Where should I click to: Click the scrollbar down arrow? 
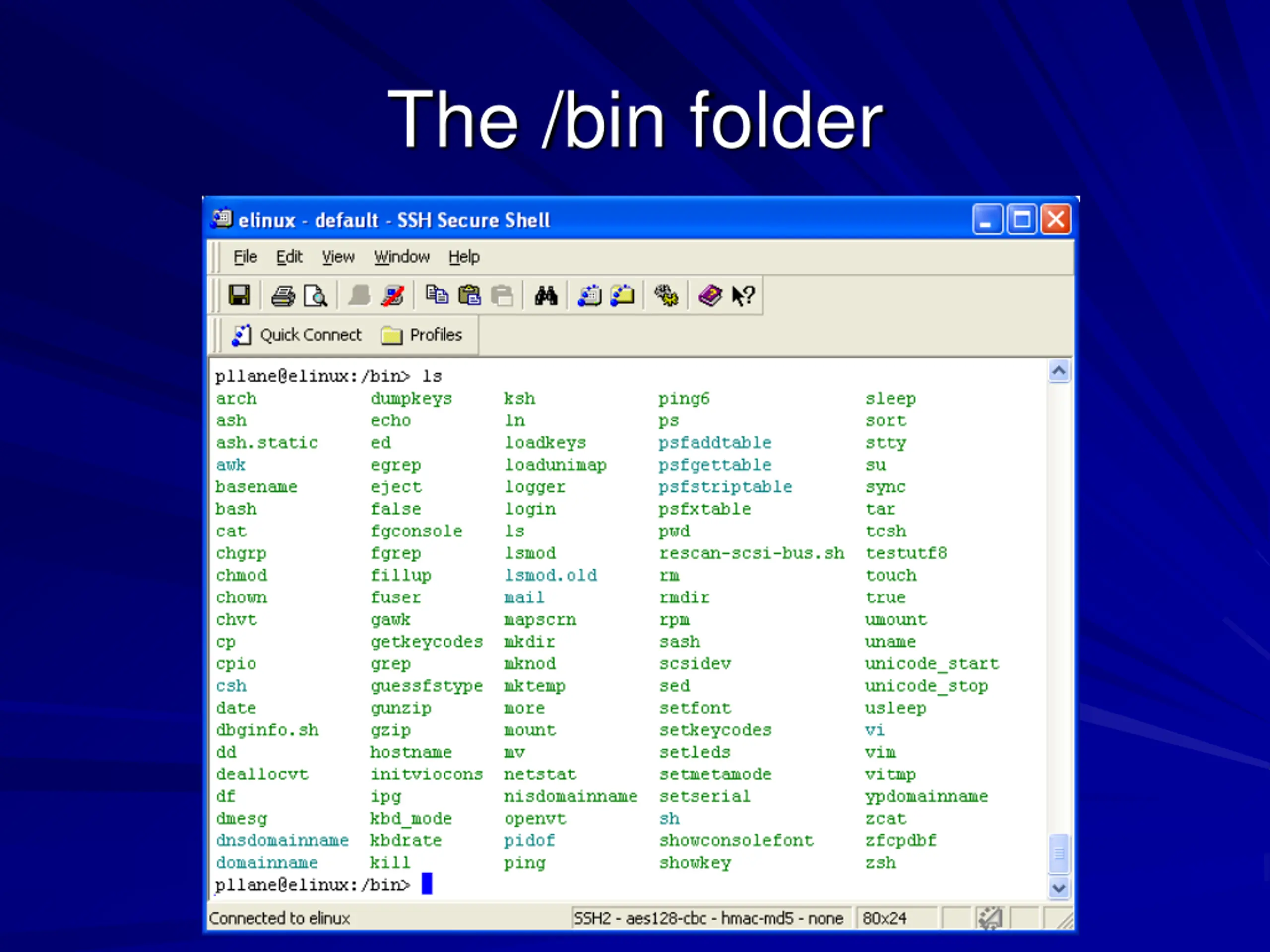[1059, 889]
